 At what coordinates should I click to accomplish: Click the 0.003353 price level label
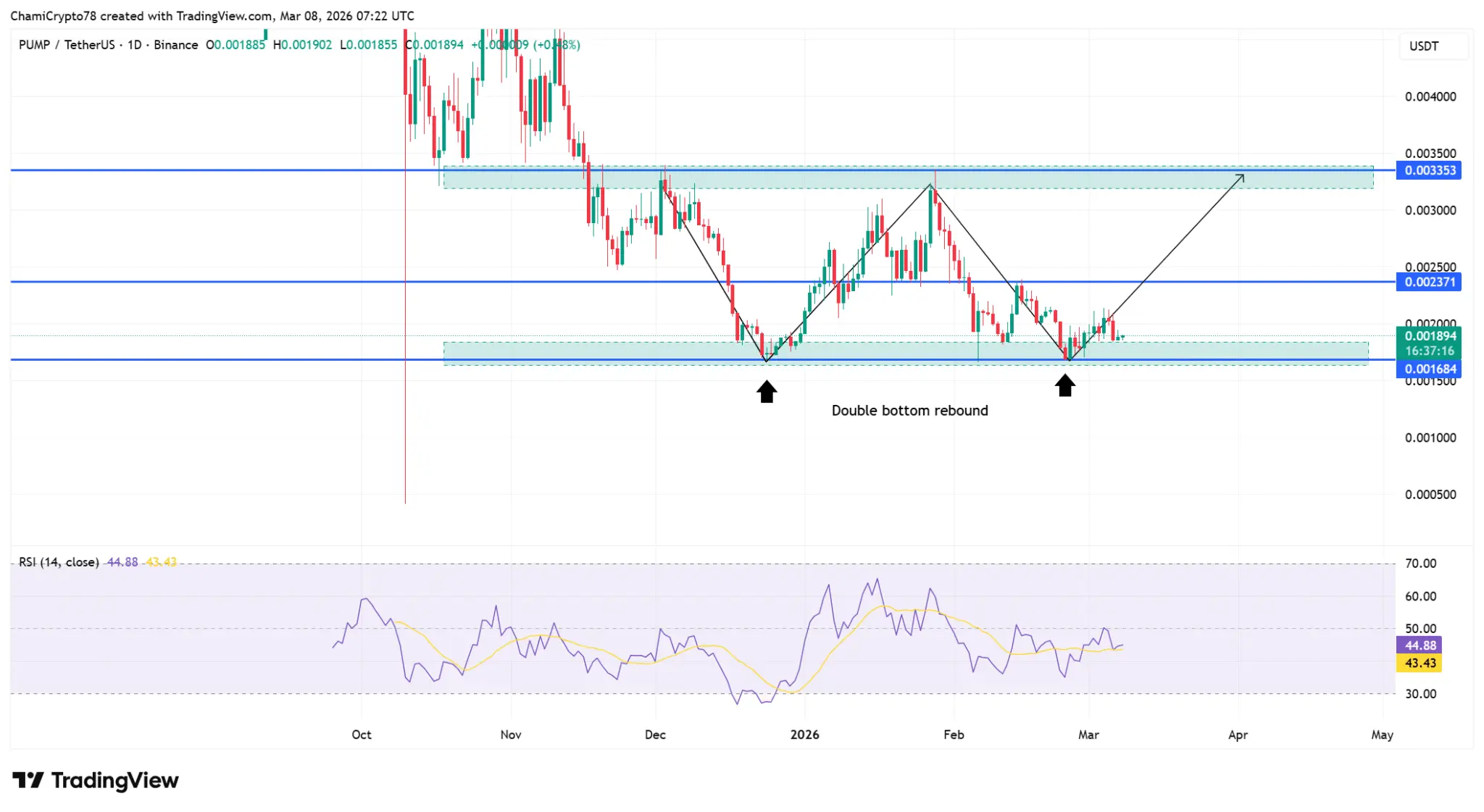pyautogui.click(x=1429, y=170)
